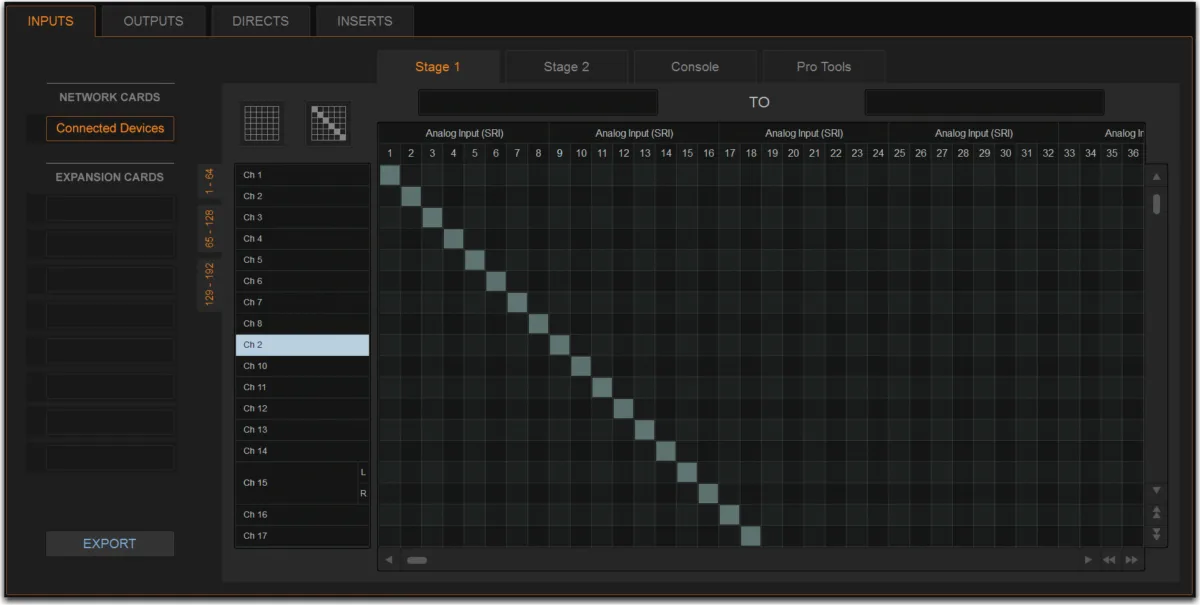The width and height of the screenshot is (1200, 605).
Task: Toggle the patch at Ch 12, input 12
Action: coord(623,409)
